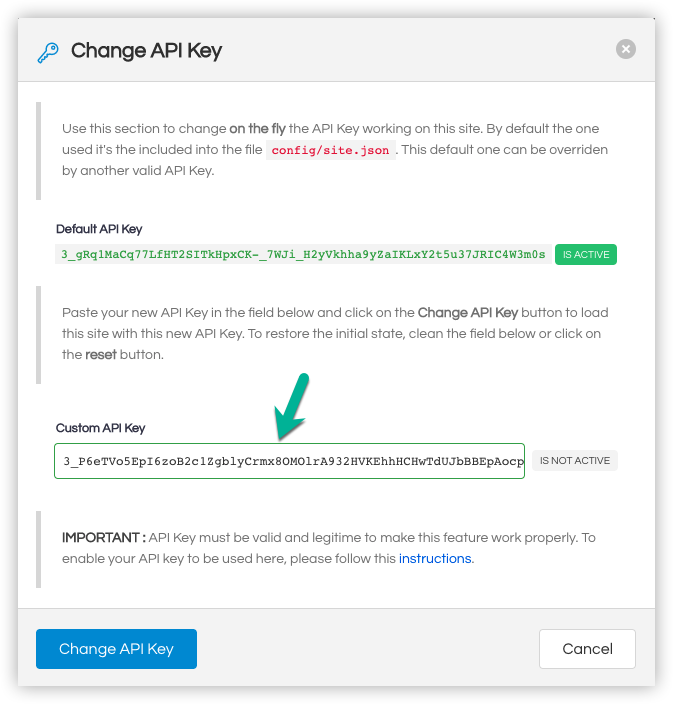
Task: Click the bold IMPORTANT text
Action: pyautogui.click(x=104, y=538)
